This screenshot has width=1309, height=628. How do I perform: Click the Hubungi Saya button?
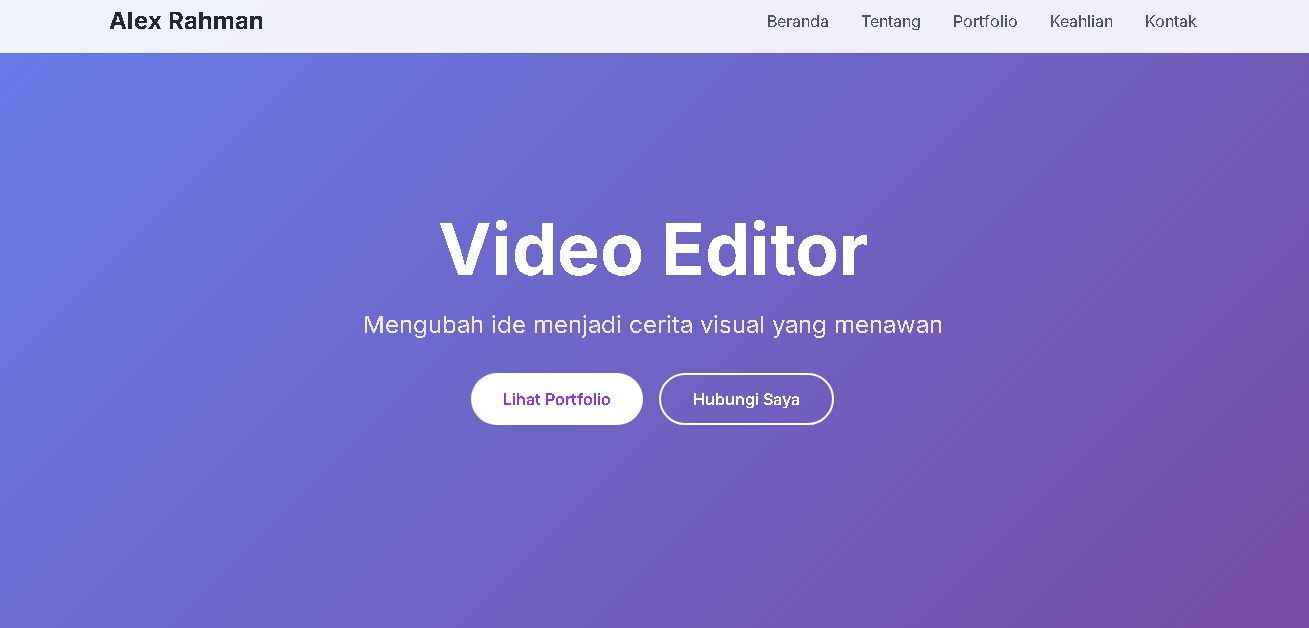(746, 399)
